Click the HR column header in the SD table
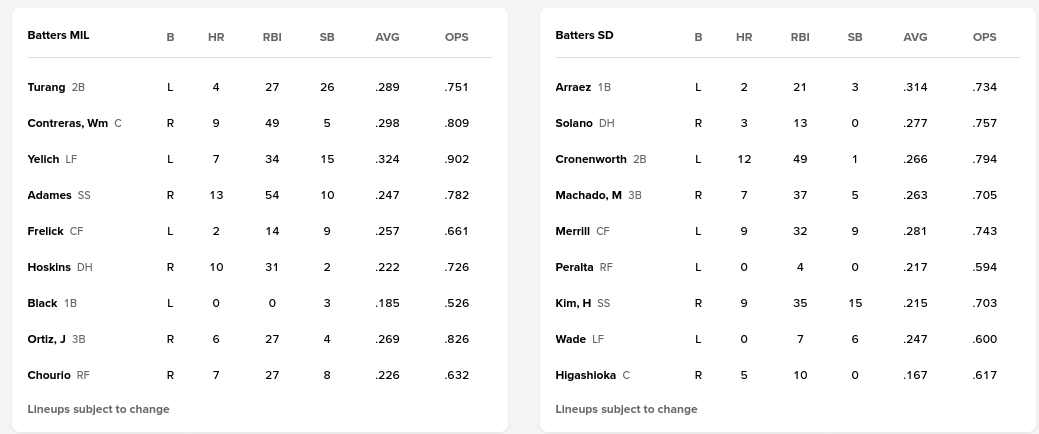 click(744, 37)
